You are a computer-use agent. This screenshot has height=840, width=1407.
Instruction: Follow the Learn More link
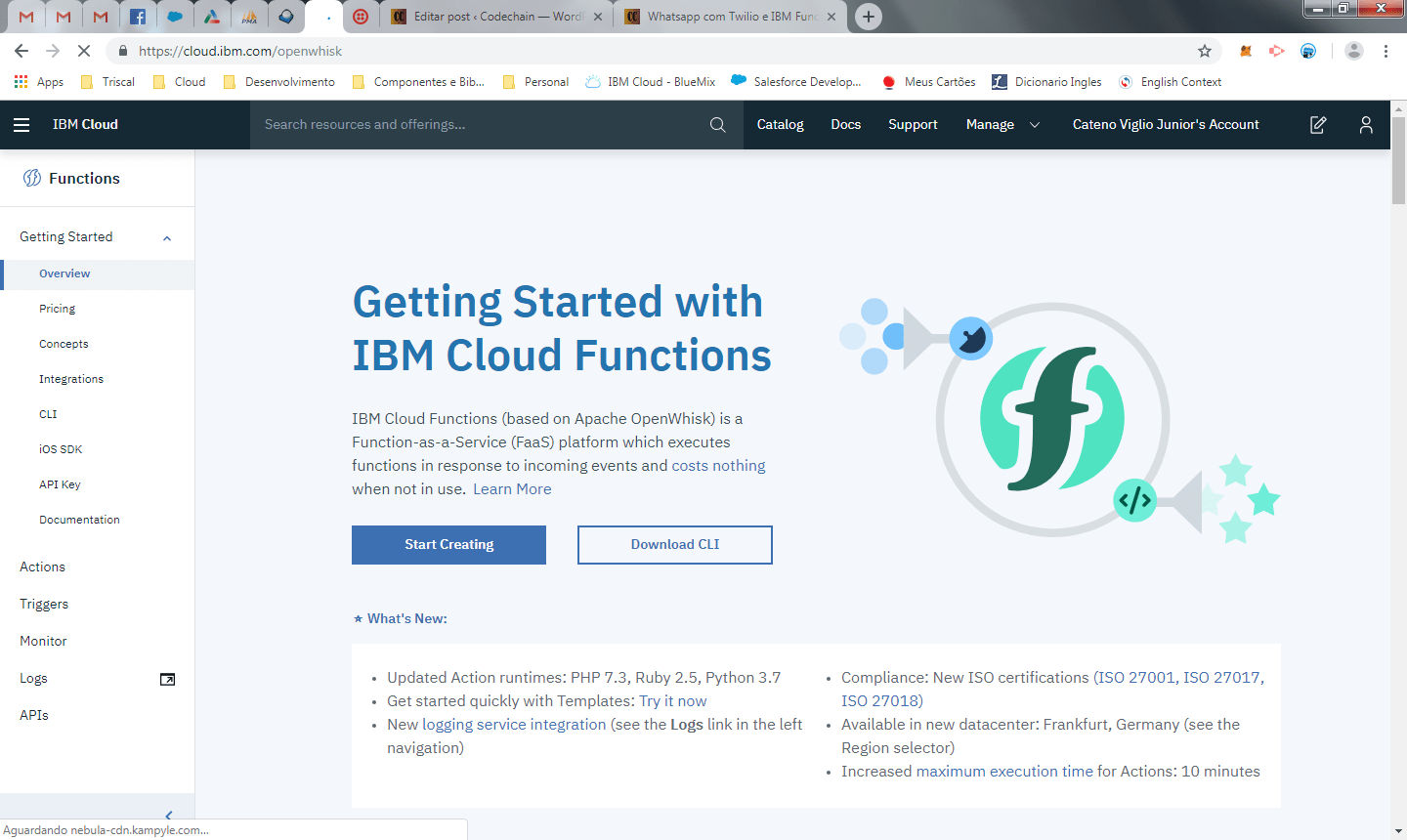tap(512, 489)
